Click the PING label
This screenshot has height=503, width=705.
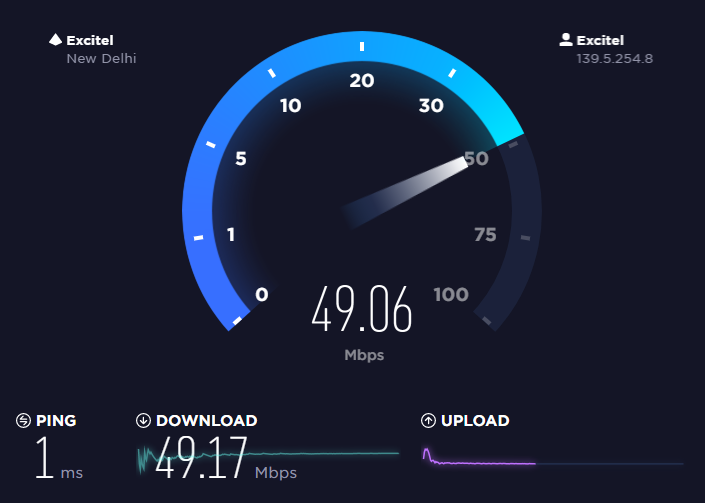[56, 421]
